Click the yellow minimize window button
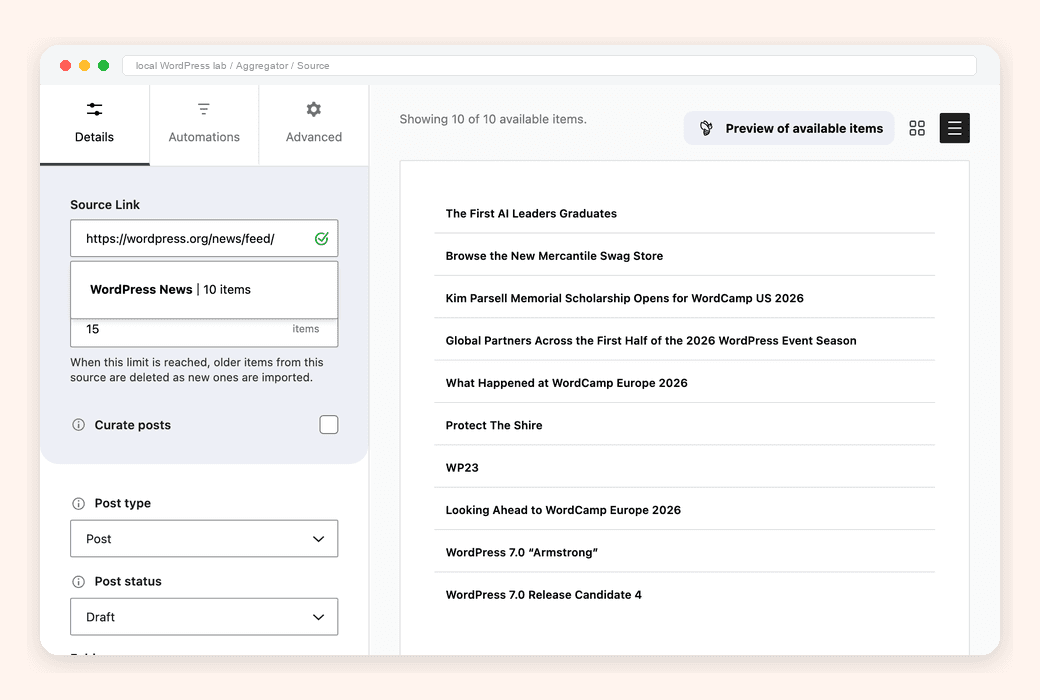Screen dimensions: 1040x700 click(84, 65)
